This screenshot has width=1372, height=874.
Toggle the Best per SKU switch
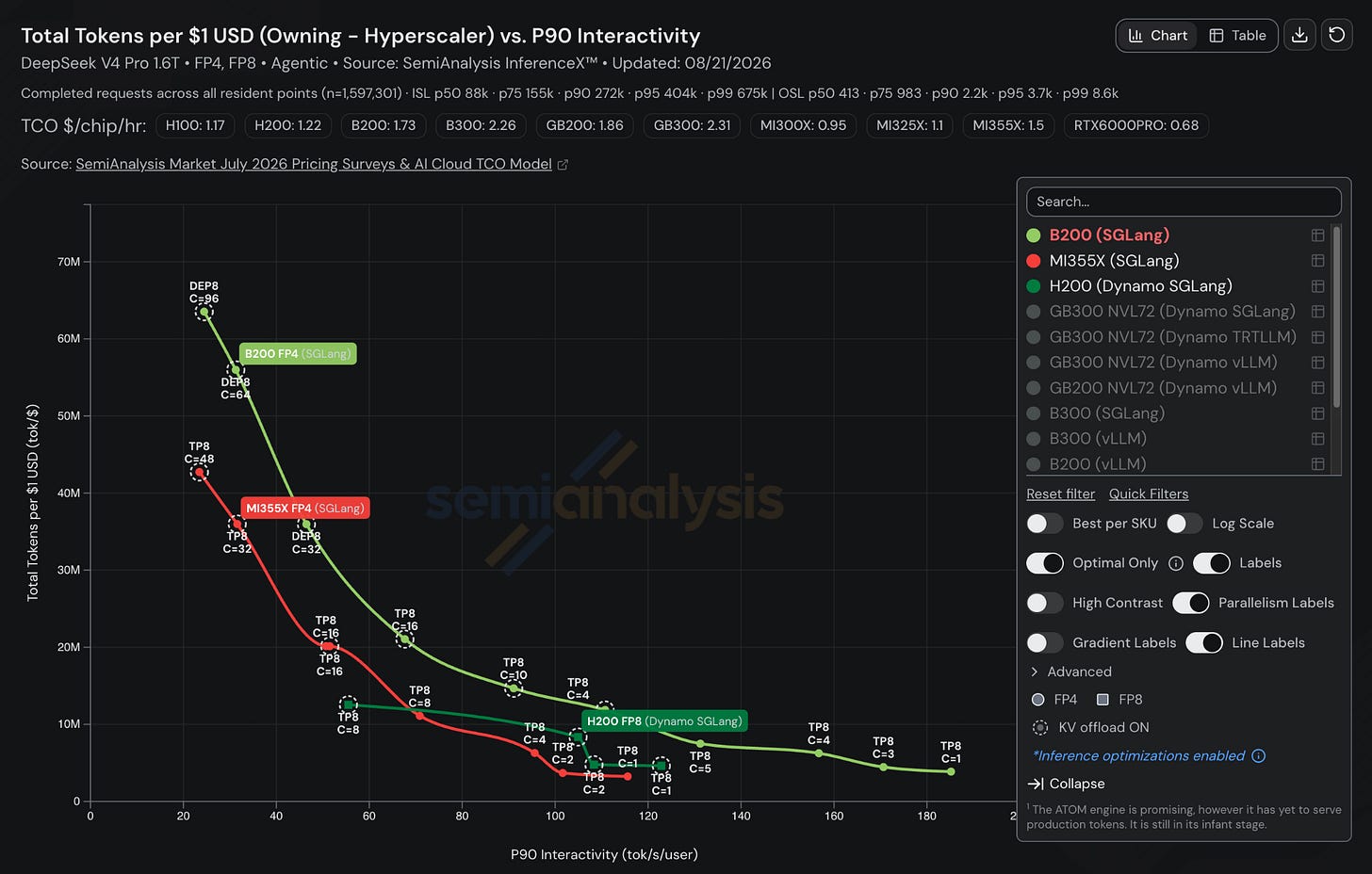click(x=1044, y=524)
